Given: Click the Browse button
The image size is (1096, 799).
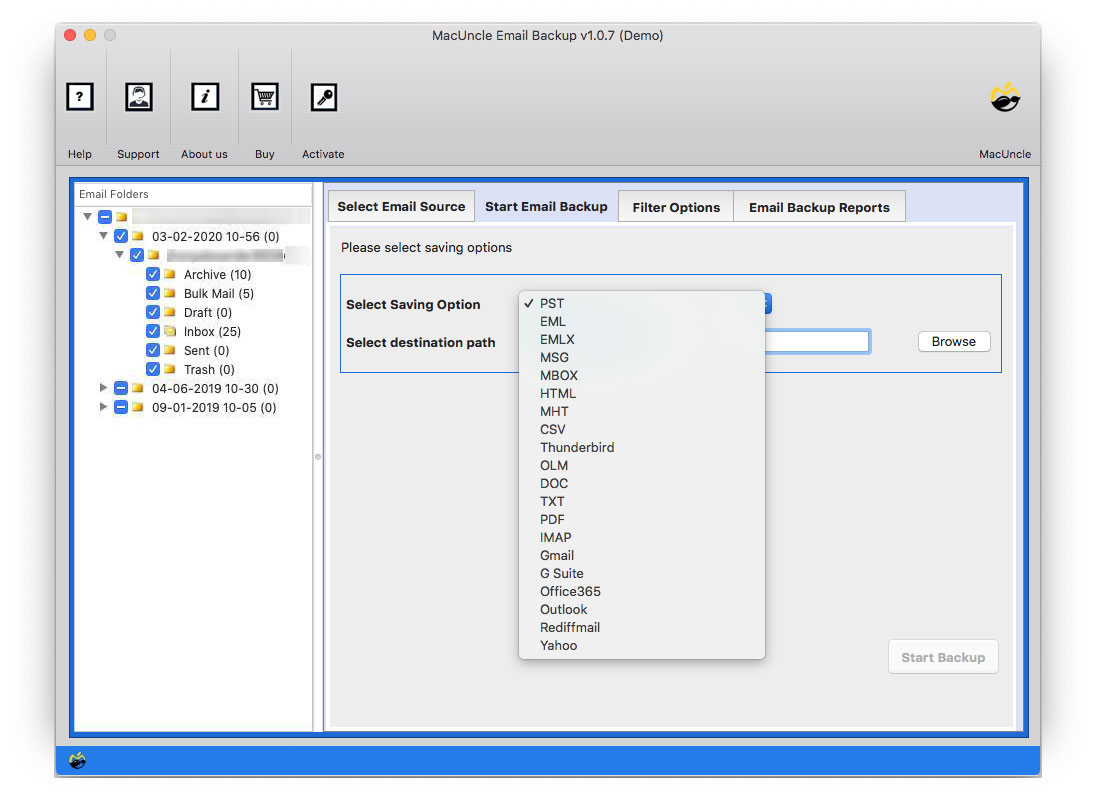Looking at the screenshot, I should click(x=953, y=341).
